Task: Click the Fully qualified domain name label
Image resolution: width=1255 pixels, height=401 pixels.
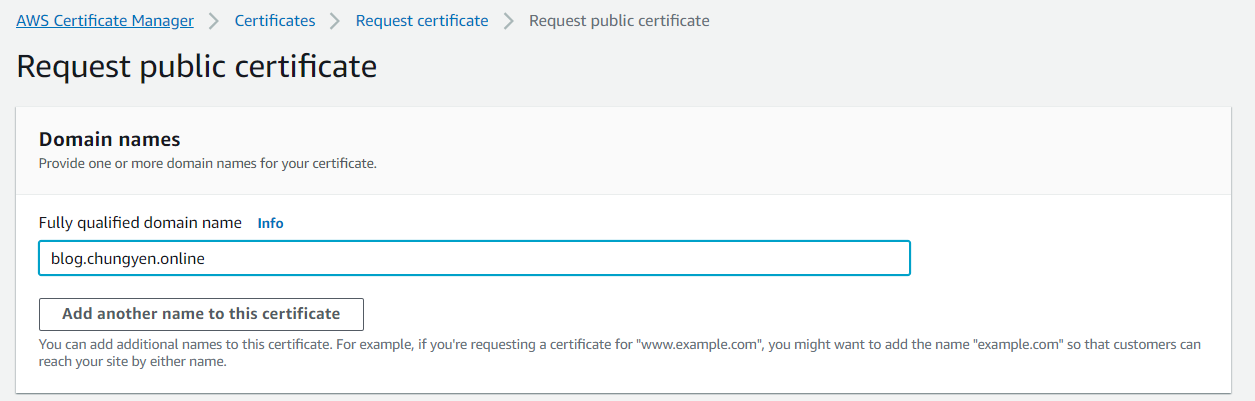Action: coord(140,222)
